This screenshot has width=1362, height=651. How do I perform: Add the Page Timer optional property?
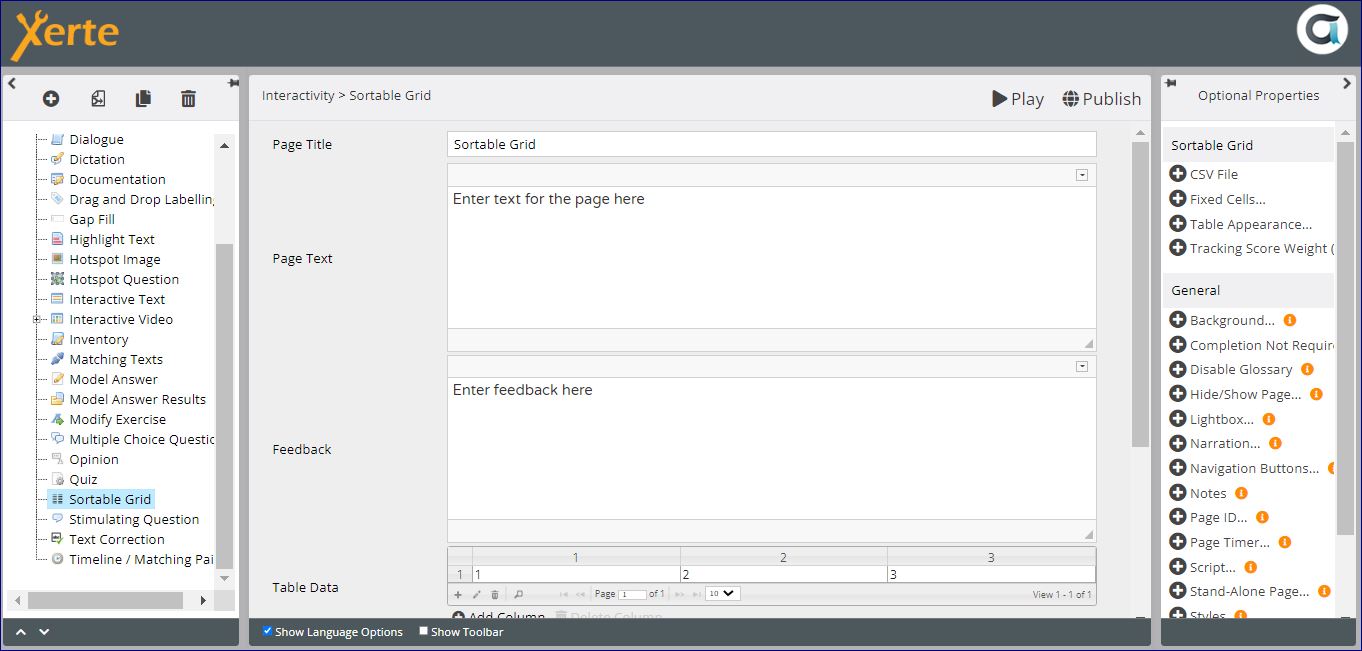pyautogui.click(x=1178, y=542)
